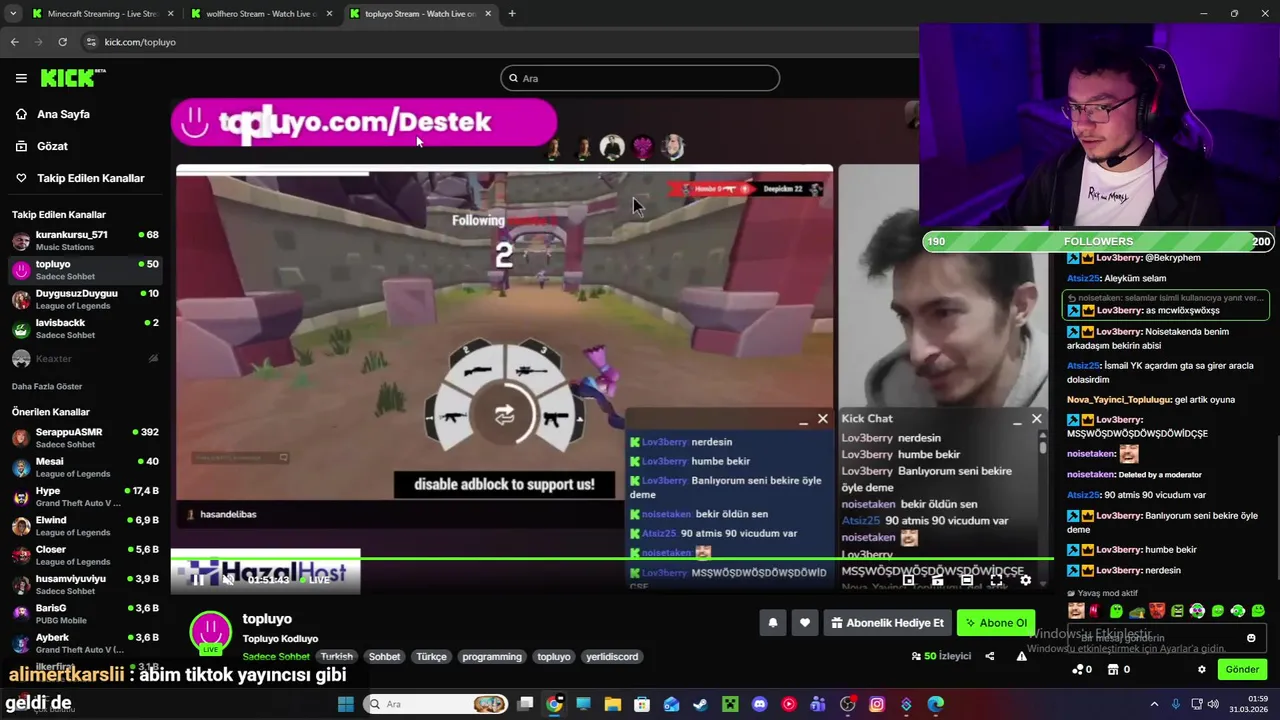
Task: Open SerappuASMR recommended channel
Action: tap(85, 437)
